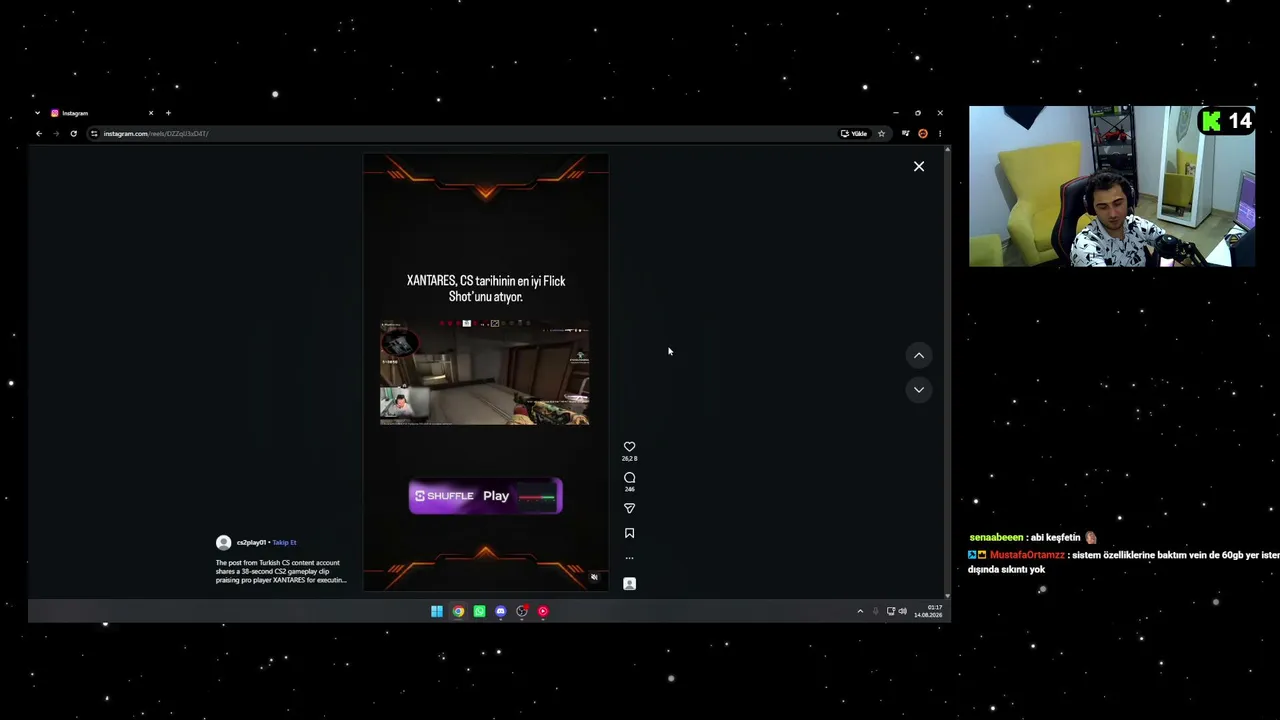Screen dimensions: 1280x720
Task: Open a new browser tab
Action: coord(168,113)
